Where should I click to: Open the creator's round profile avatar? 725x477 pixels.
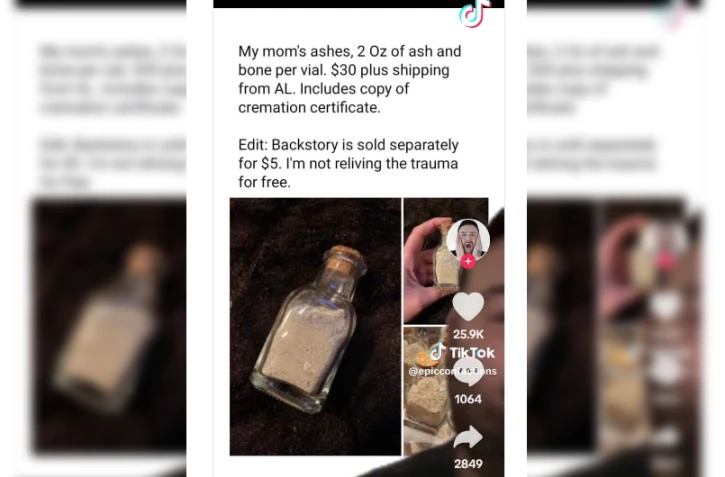(x=468, y=239)
